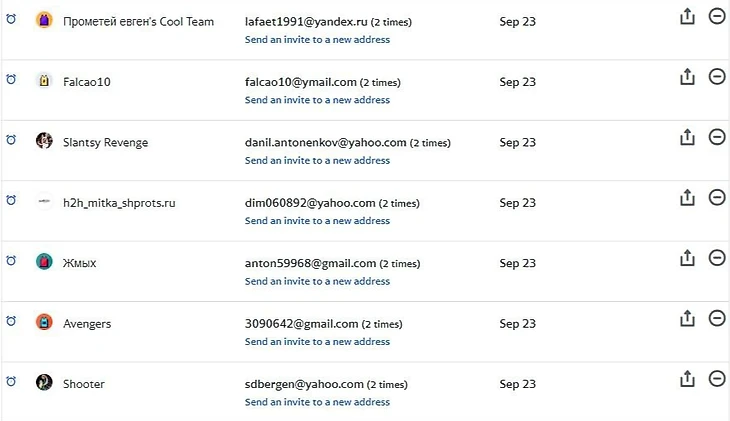Click the share icon for h2h_mitka_shprots.ru
730x421 pixels.
click(x=687, y=198)
